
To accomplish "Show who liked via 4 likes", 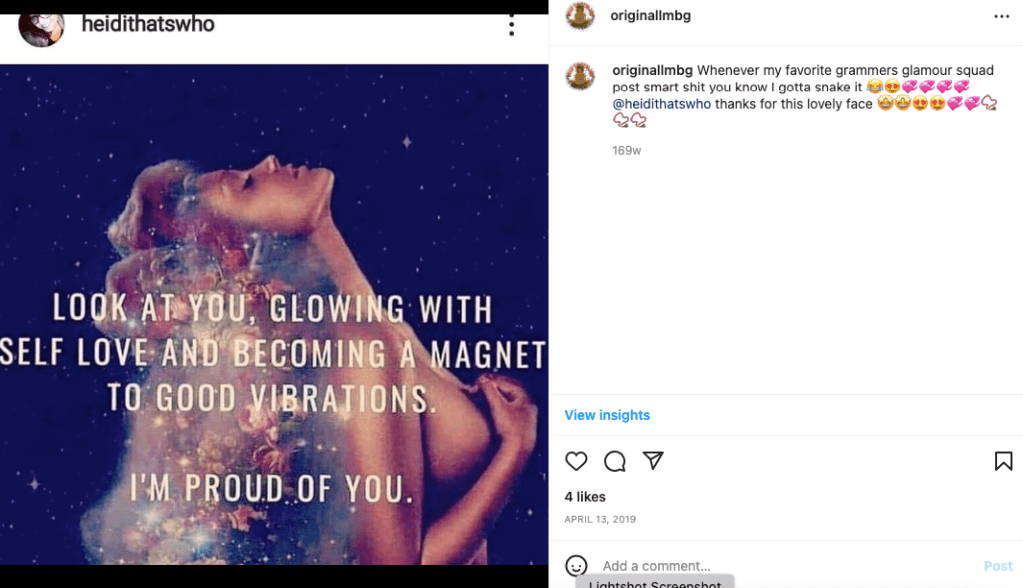I will [585, 497].
